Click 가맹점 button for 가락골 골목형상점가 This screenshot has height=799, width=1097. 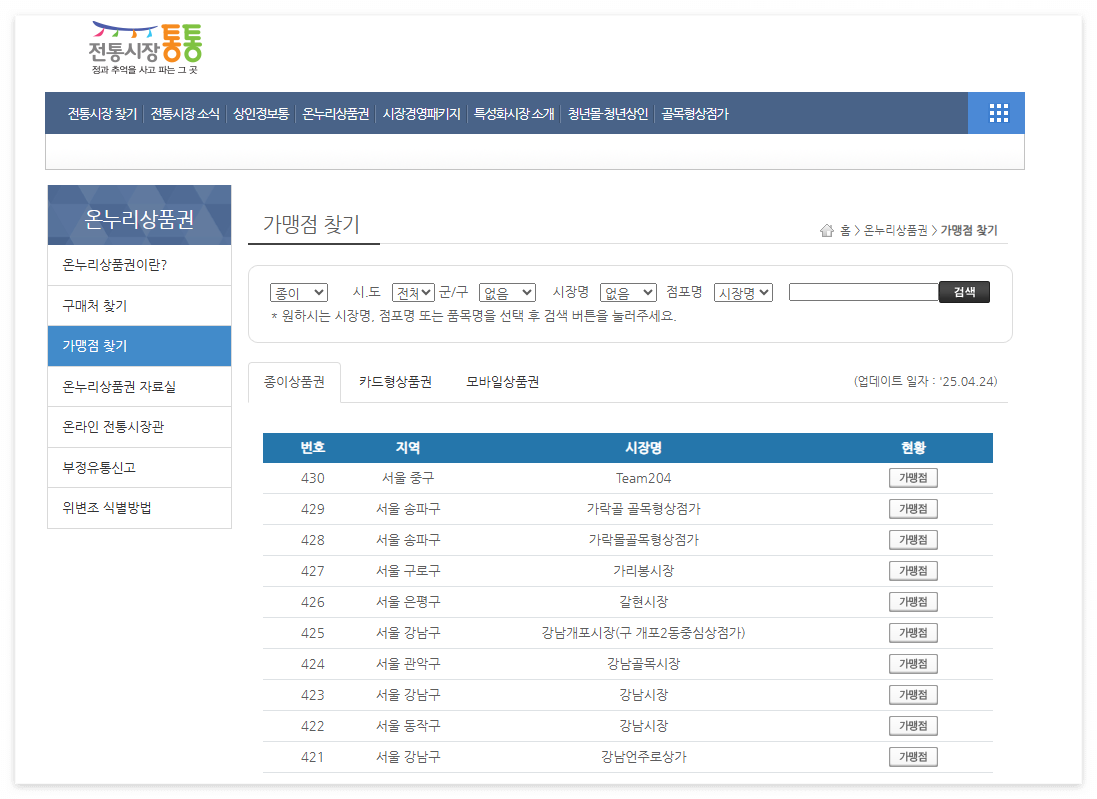(x=913, y=509)
